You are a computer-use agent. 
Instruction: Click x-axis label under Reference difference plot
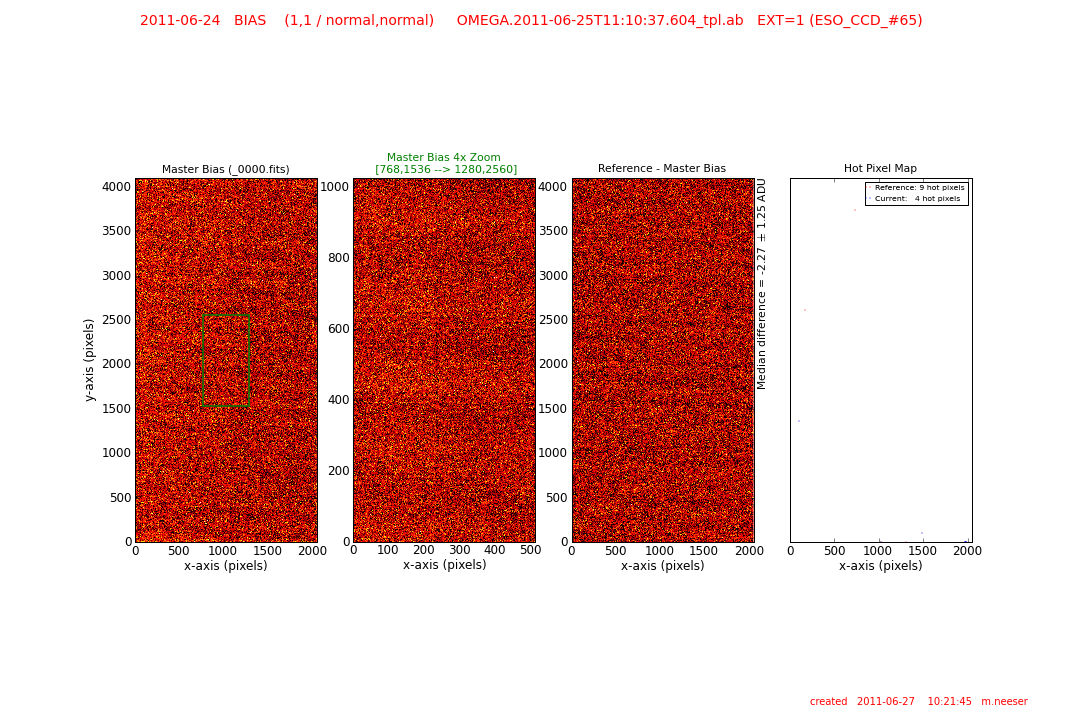pyautogui.click(x=662, y=566)
